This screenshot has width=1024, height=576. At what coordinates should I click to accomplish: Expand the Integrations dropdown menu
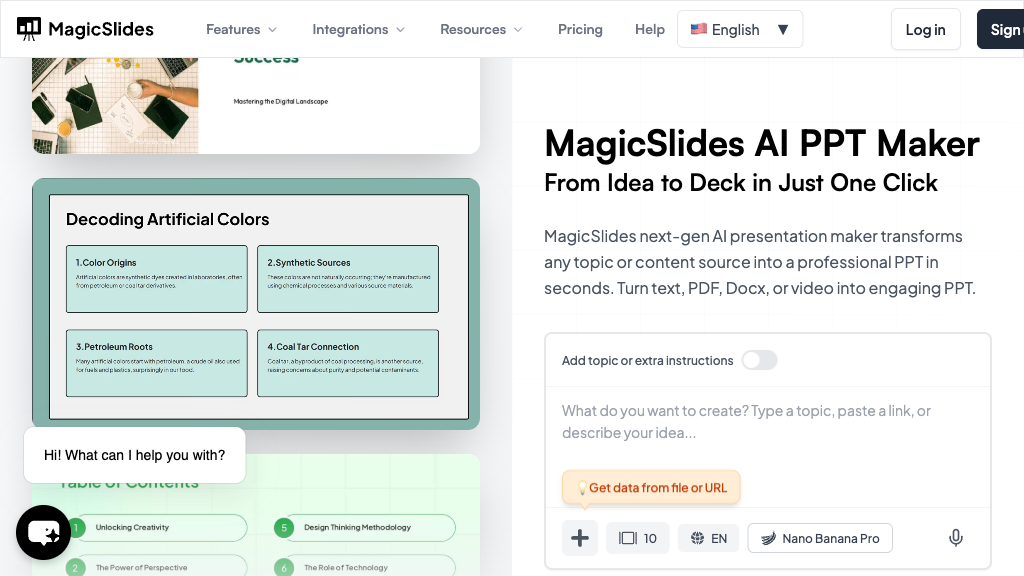[358, 29]
